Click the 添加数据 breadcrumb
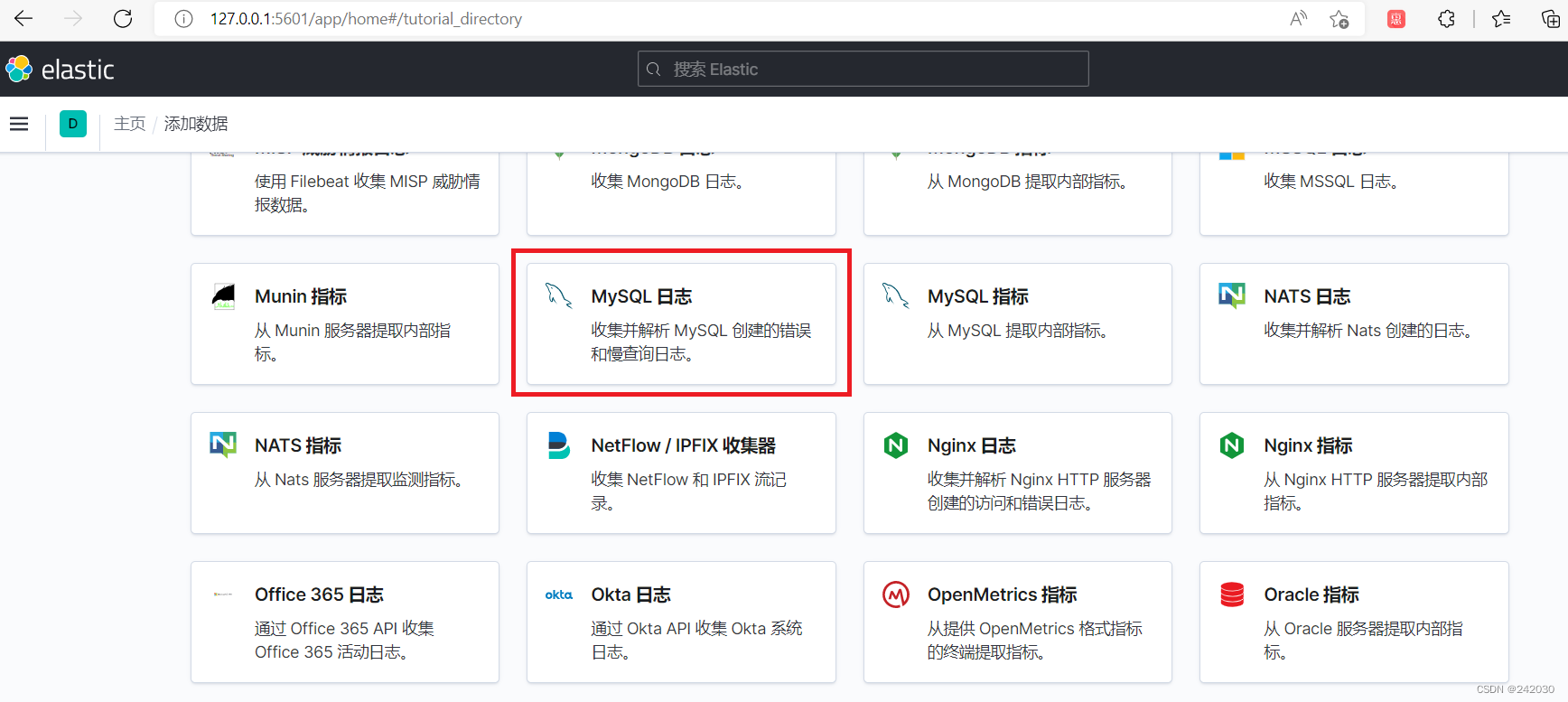Image resolution: width=1568 pixels, height=702 pixels. (x=196, y=124)
